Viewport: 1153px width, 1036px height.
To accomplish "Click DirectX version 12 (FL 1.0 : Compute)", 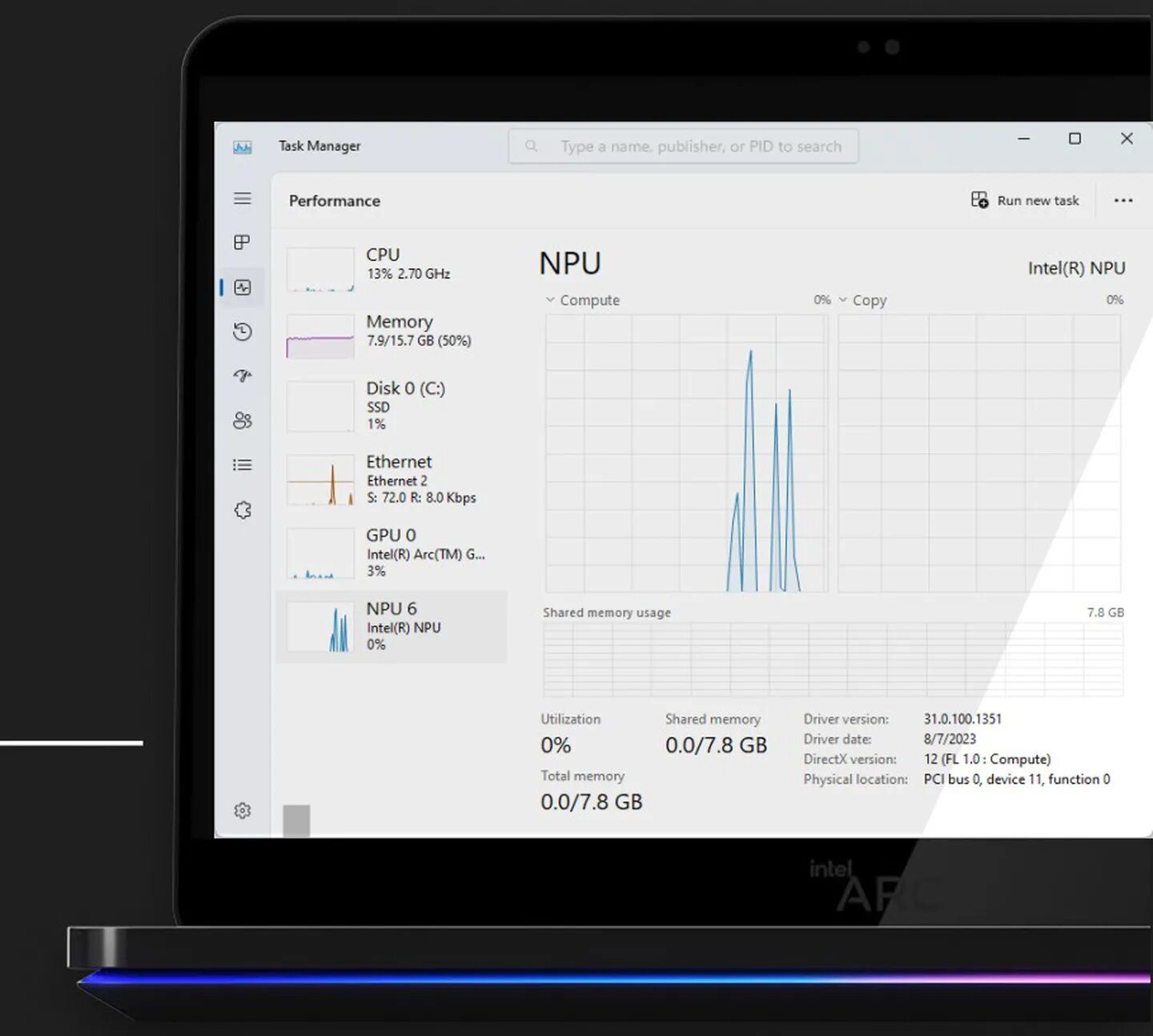I will 986,759.
